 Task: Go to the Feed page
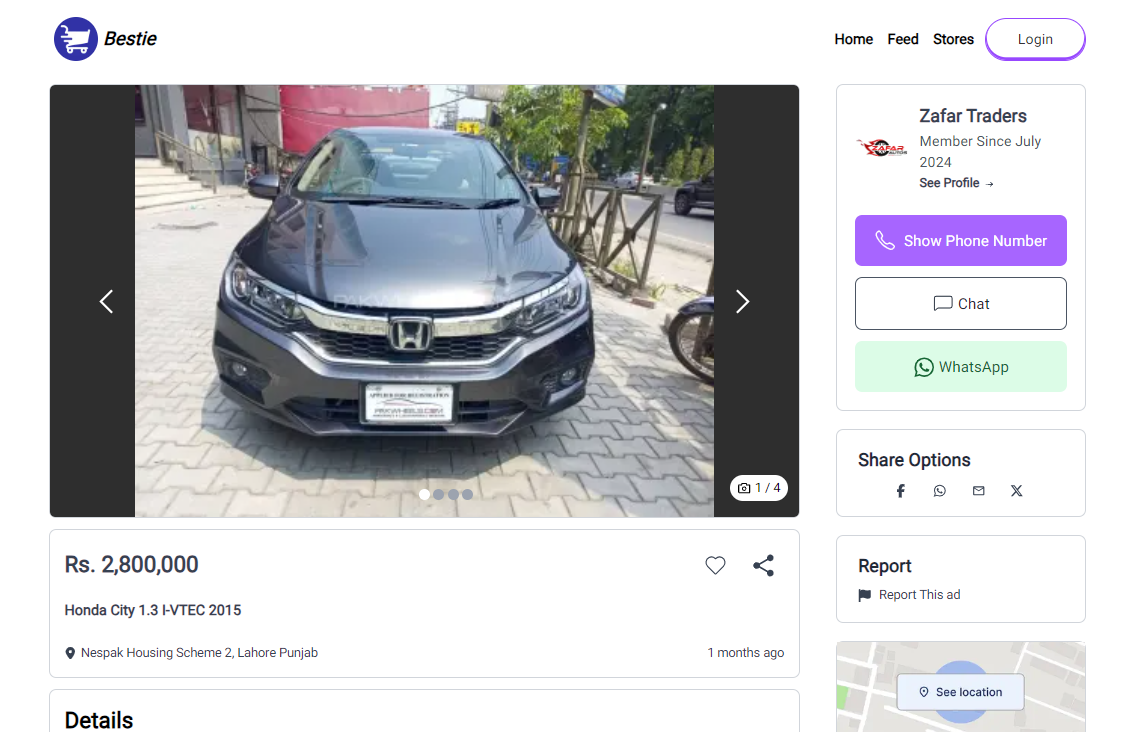tap(903, 39)
